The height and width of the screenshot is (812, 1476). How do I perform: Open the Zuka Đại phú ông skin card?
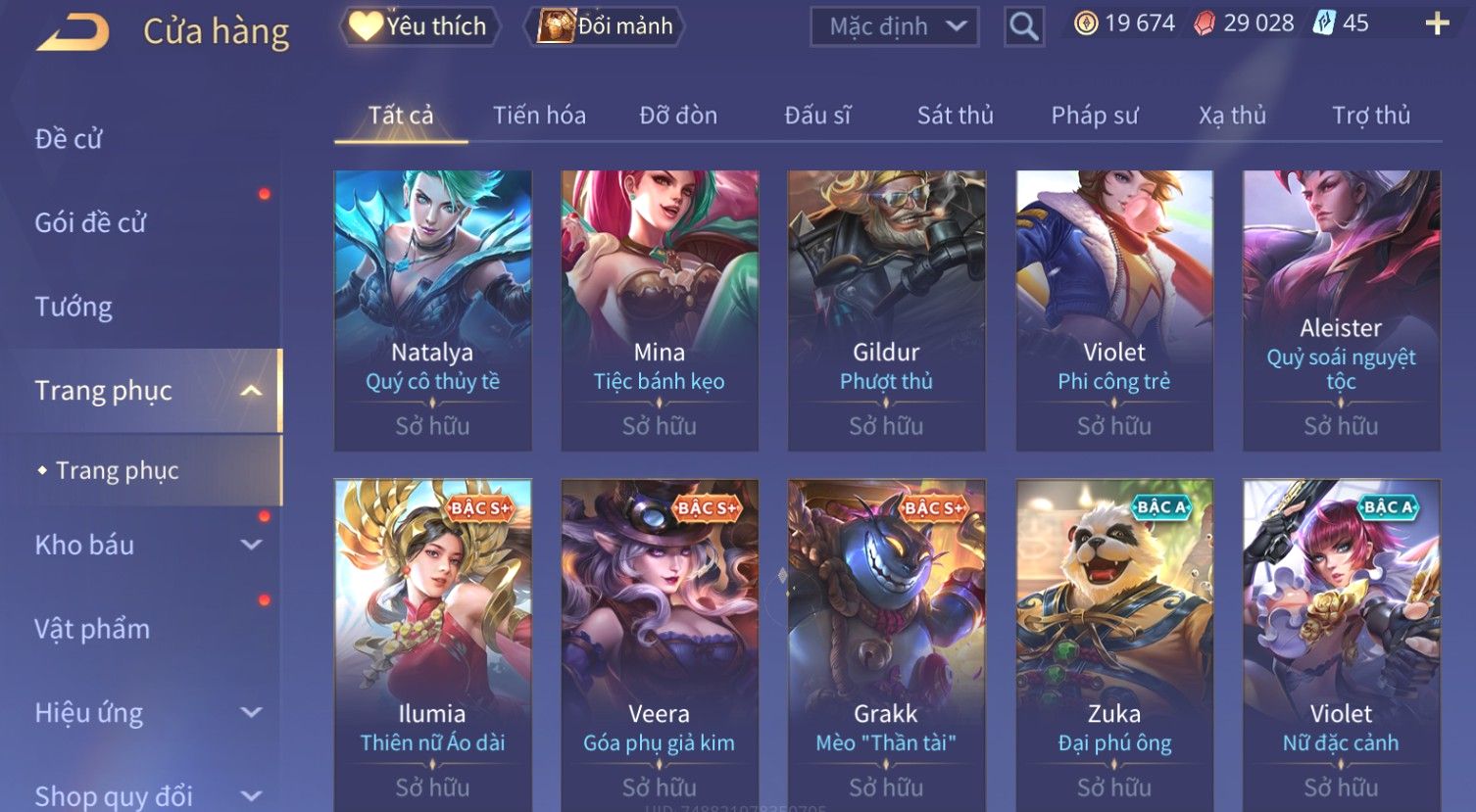[1114, 645]
